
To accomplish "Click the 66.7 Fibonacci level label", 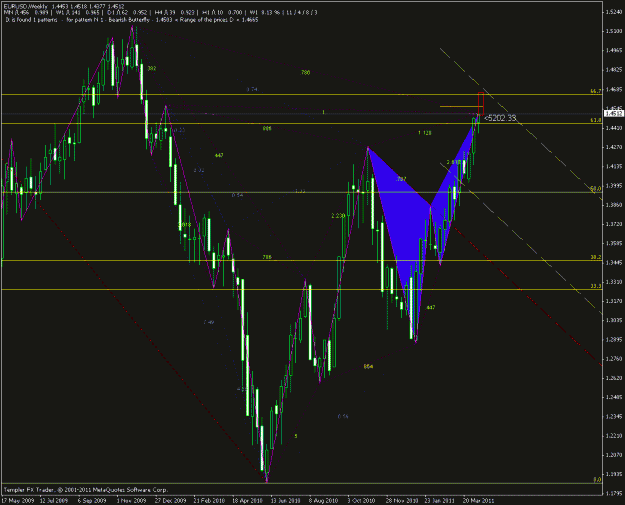I will (596, 91).
